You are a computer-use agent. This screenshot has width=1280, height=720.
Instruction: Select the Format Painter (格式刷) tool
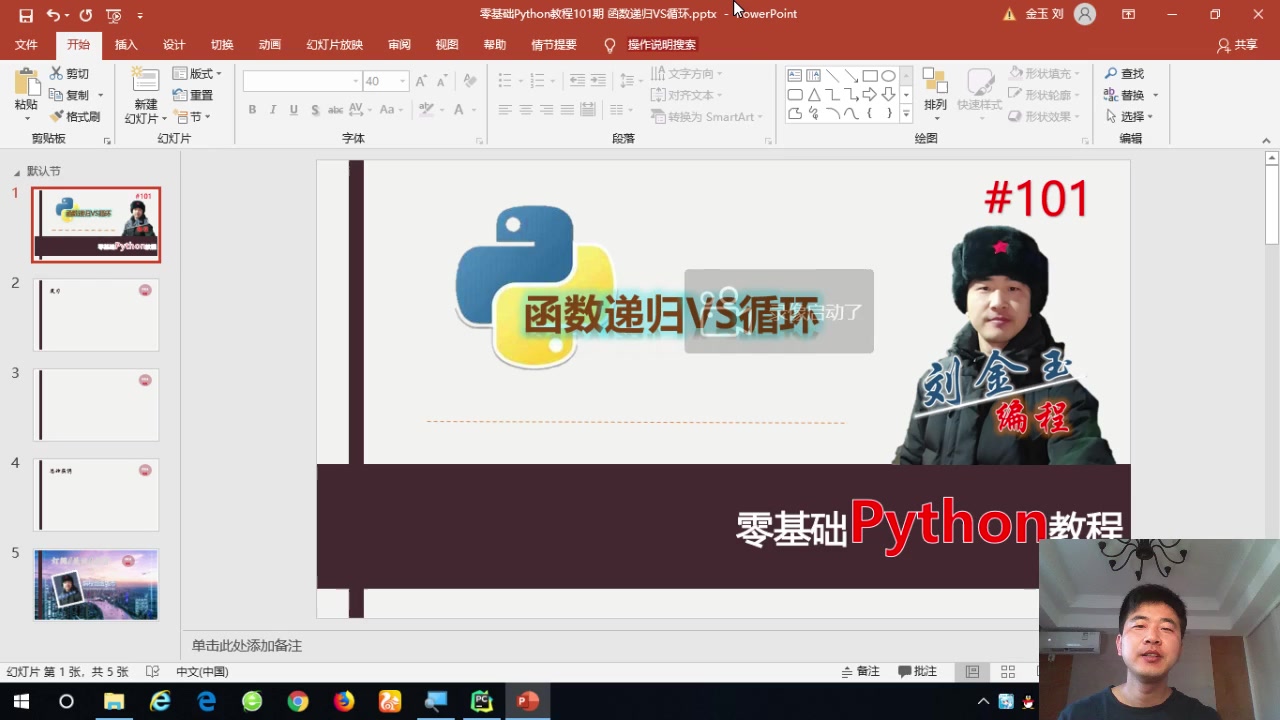pos(75,117)
